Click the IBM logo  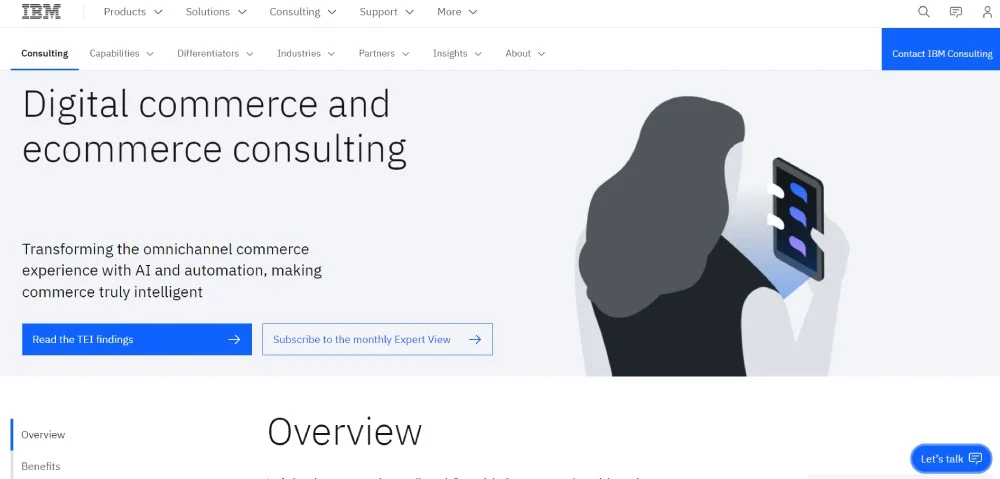41,12
